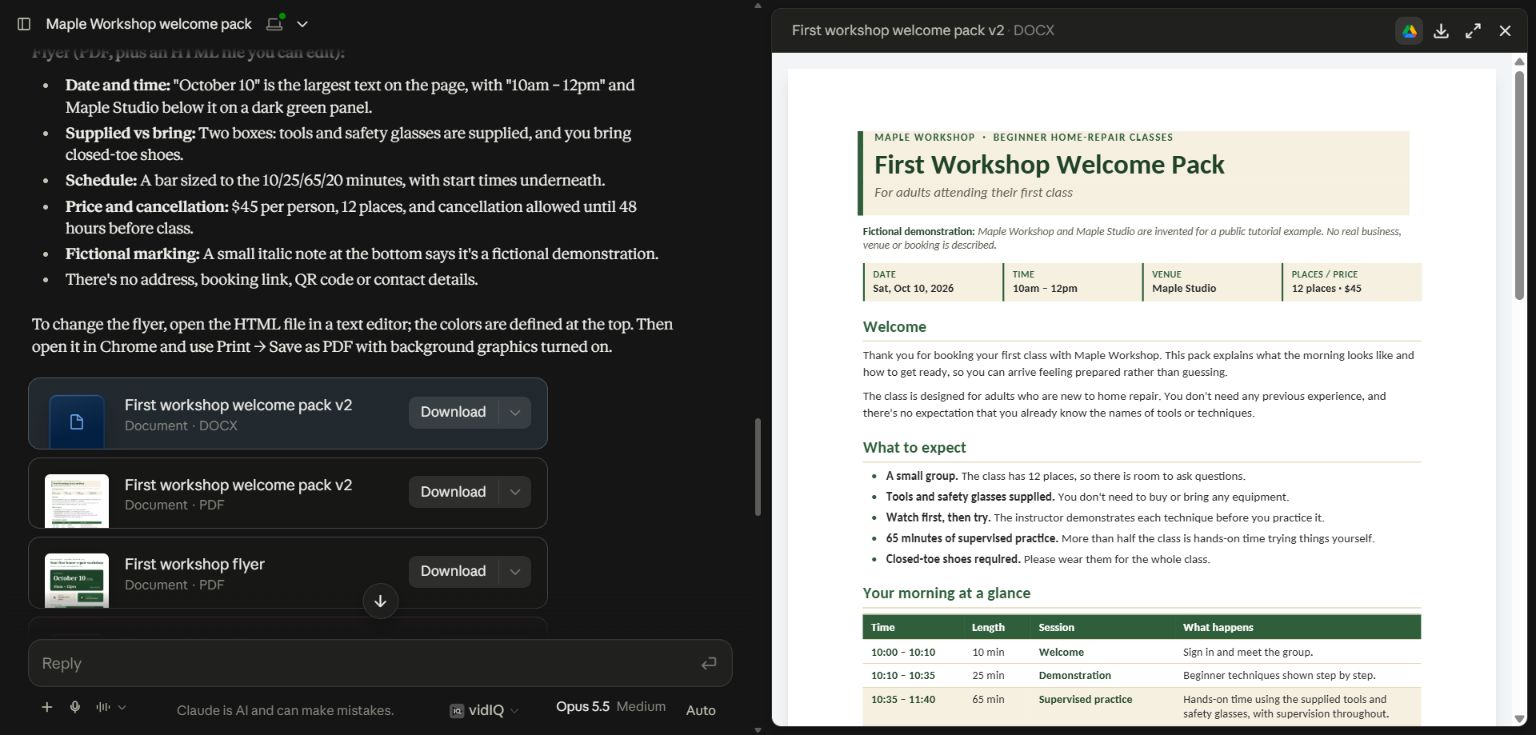Viewport: 1536px width, 735px height.
Task: Download the First workshop flyer
Action: [x=453, y=571]
